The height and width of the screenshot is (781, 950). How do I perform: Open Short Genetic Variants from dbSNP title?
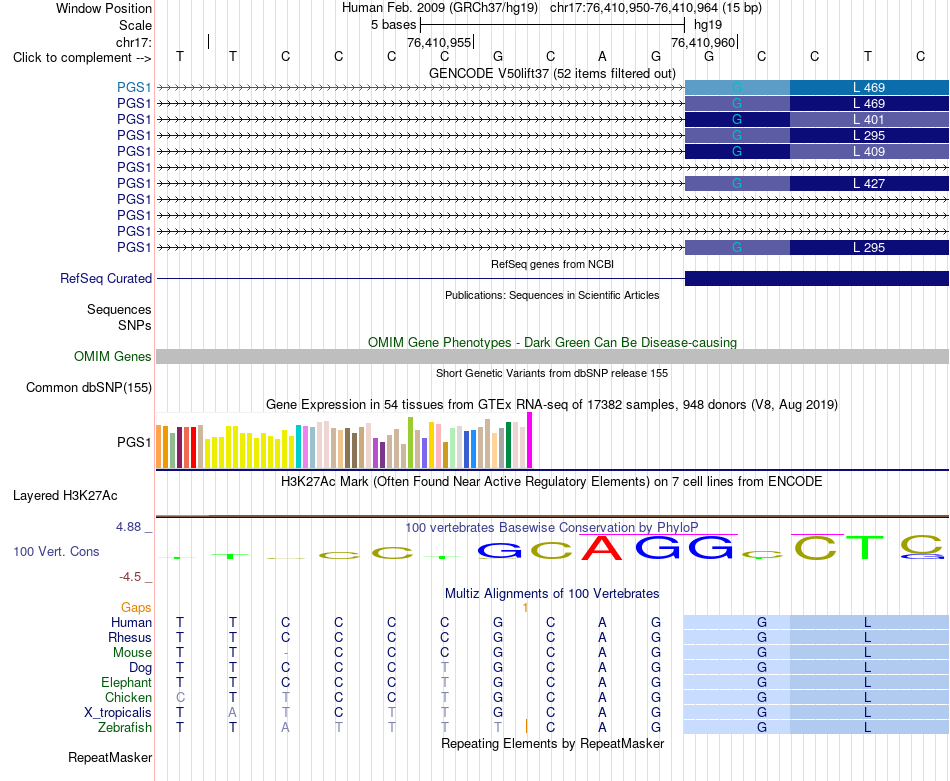(x=552, y=373)
